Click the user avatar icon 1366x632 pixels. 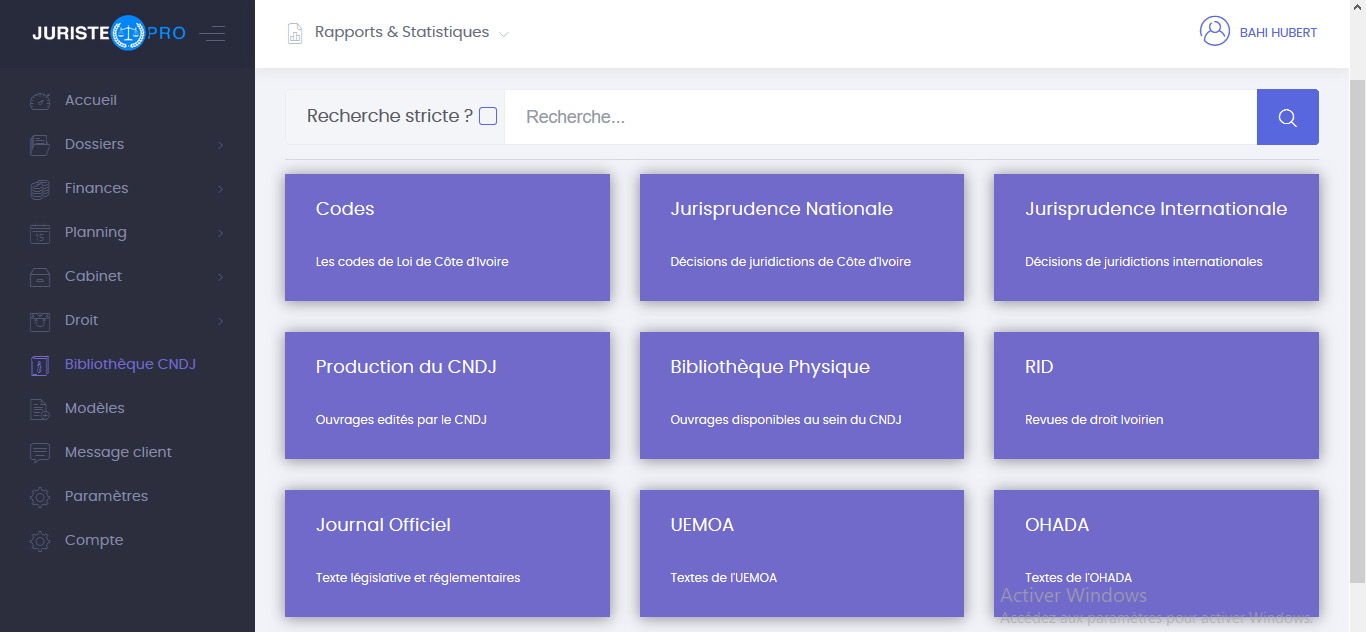pos(1214,32)
